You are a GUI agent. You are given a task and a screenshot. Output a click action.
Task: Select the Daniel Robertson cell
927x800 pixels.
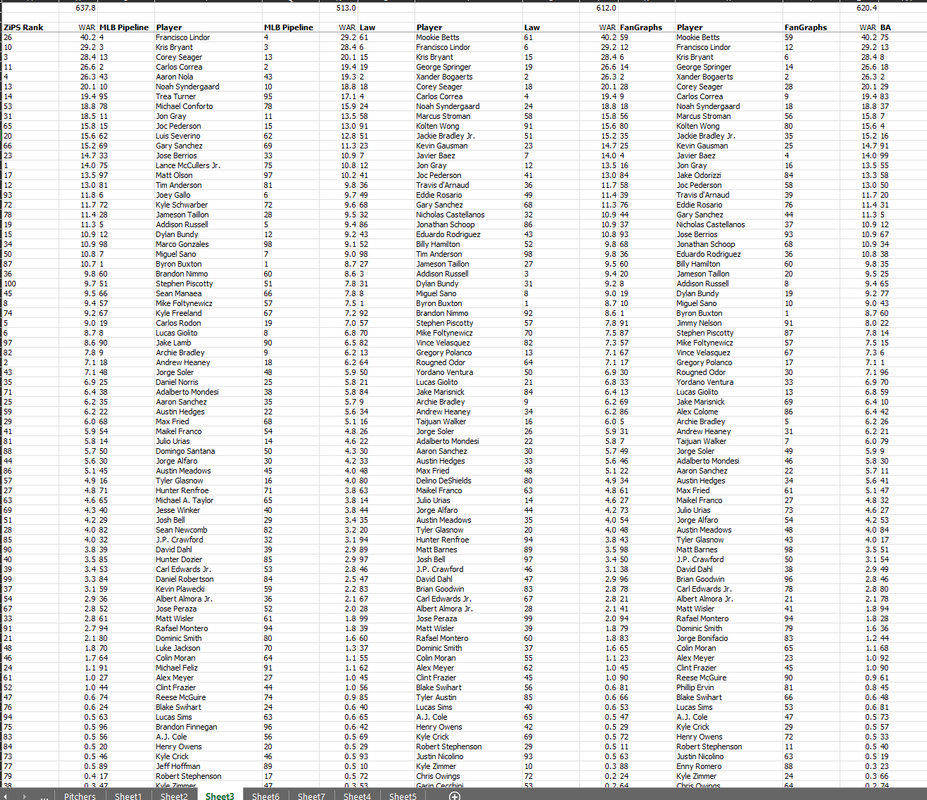click(x=208, y=579)
